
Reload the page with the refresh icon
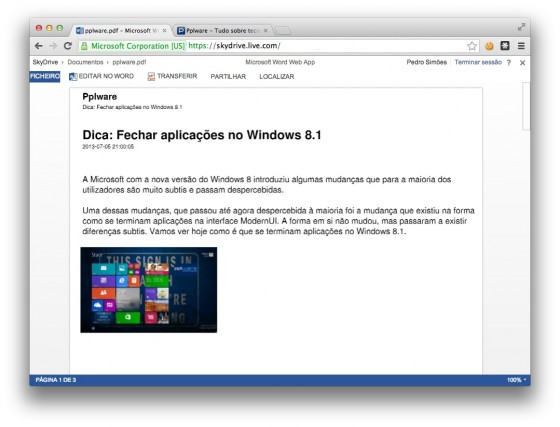[68, 46]
